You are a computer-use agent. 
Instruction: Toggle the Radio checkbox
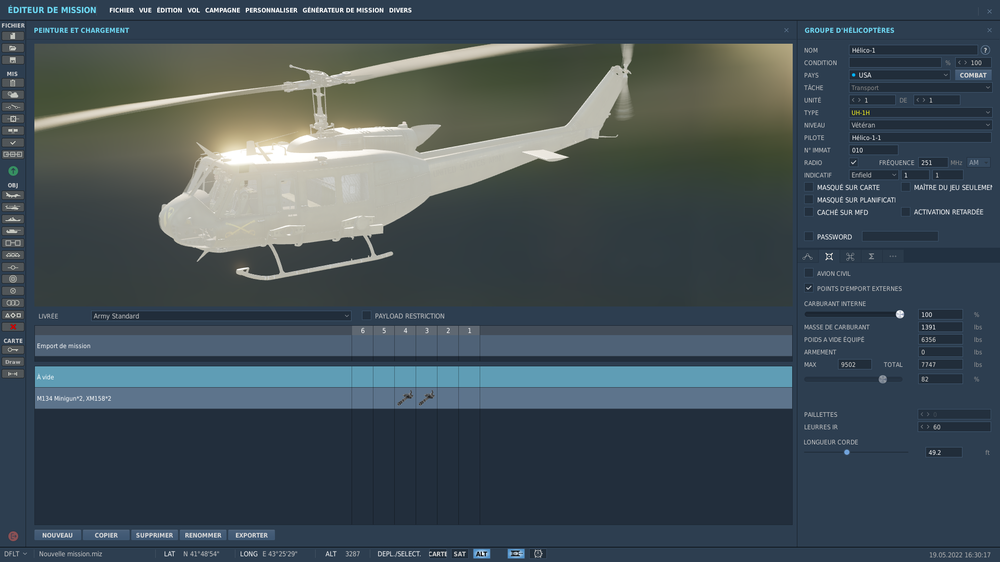[x=853, y=163]
